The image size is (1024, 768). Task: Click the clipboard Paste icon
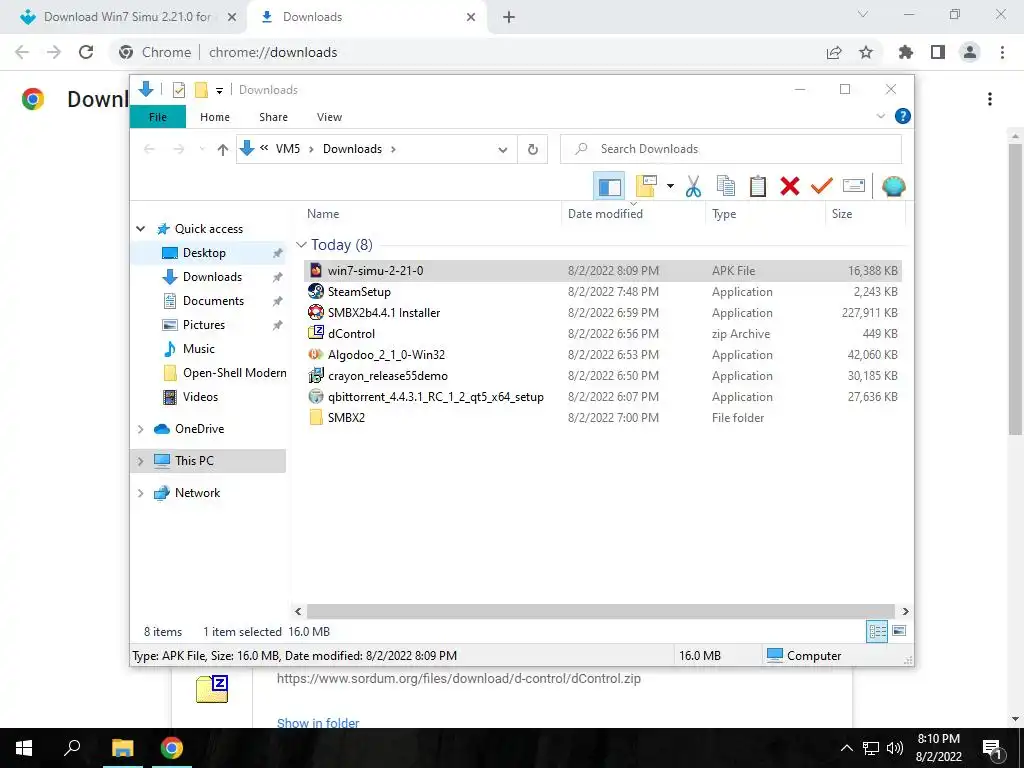(758, 187)
